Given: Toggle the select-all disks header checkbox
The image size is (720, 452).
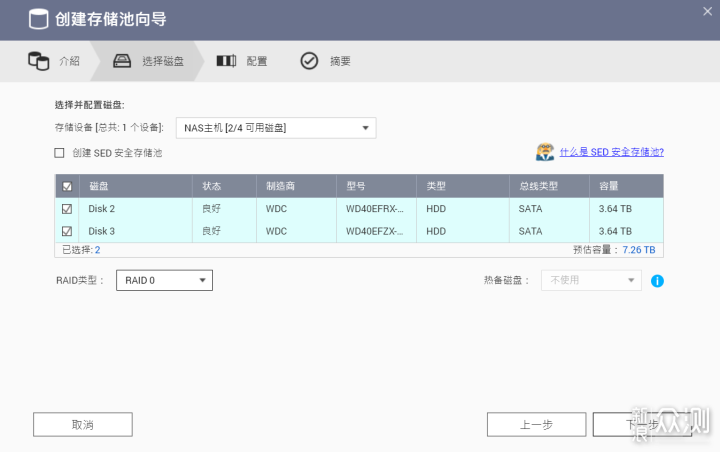Looking at the screenshot, I should tap(67, 186).
